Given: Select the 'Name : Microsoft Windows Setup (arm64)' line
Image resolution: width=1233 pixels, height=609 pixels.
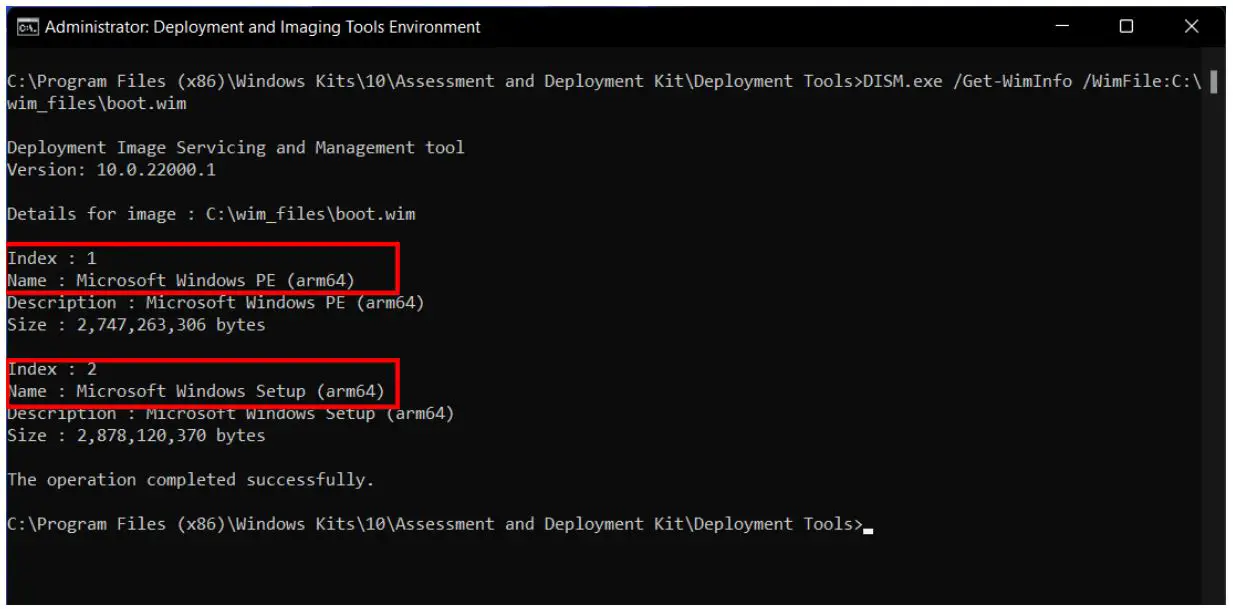Looking at the screenshot, I should pos(196,391).
